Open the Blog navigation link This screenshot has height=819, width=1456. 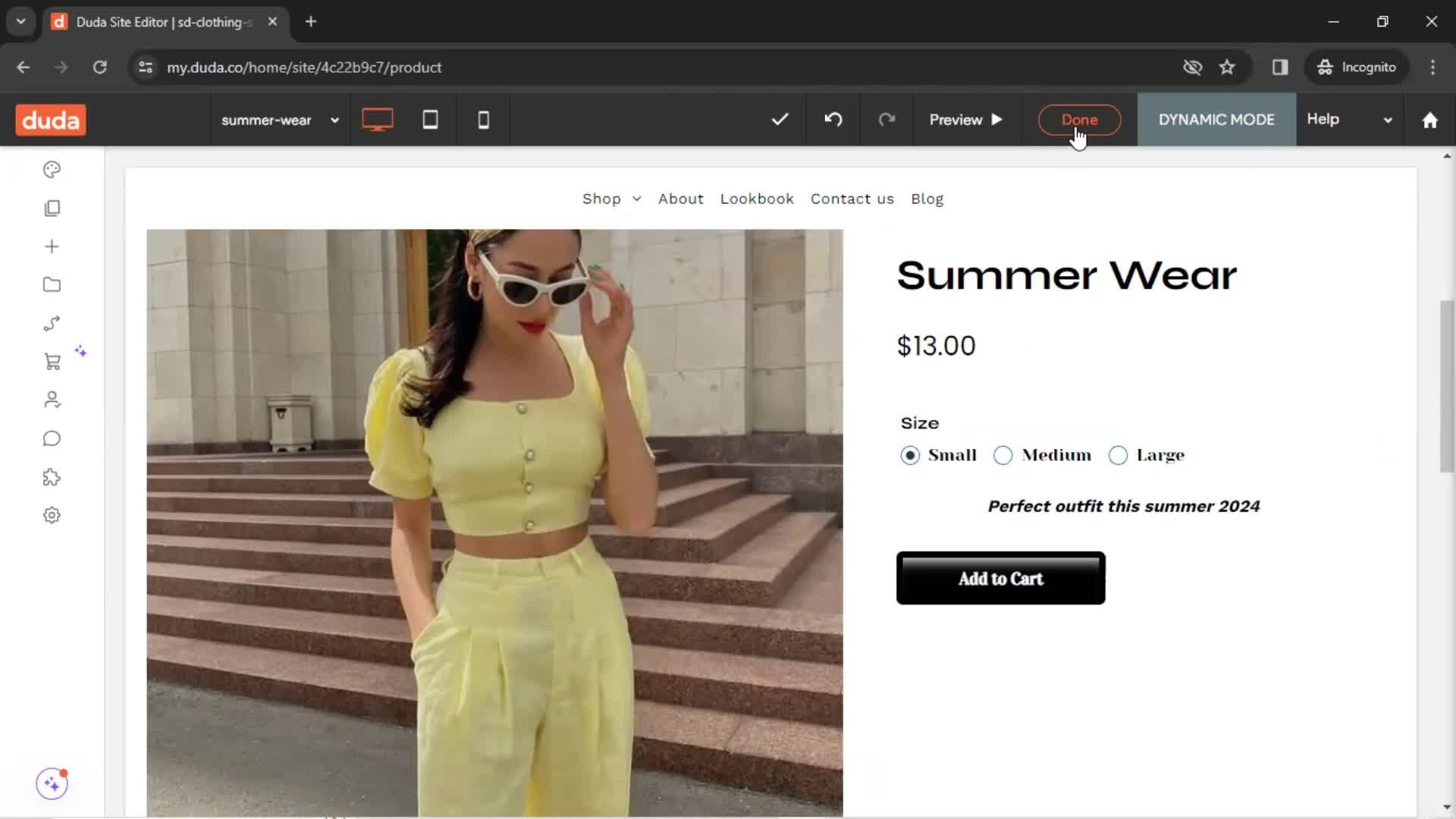927,199
